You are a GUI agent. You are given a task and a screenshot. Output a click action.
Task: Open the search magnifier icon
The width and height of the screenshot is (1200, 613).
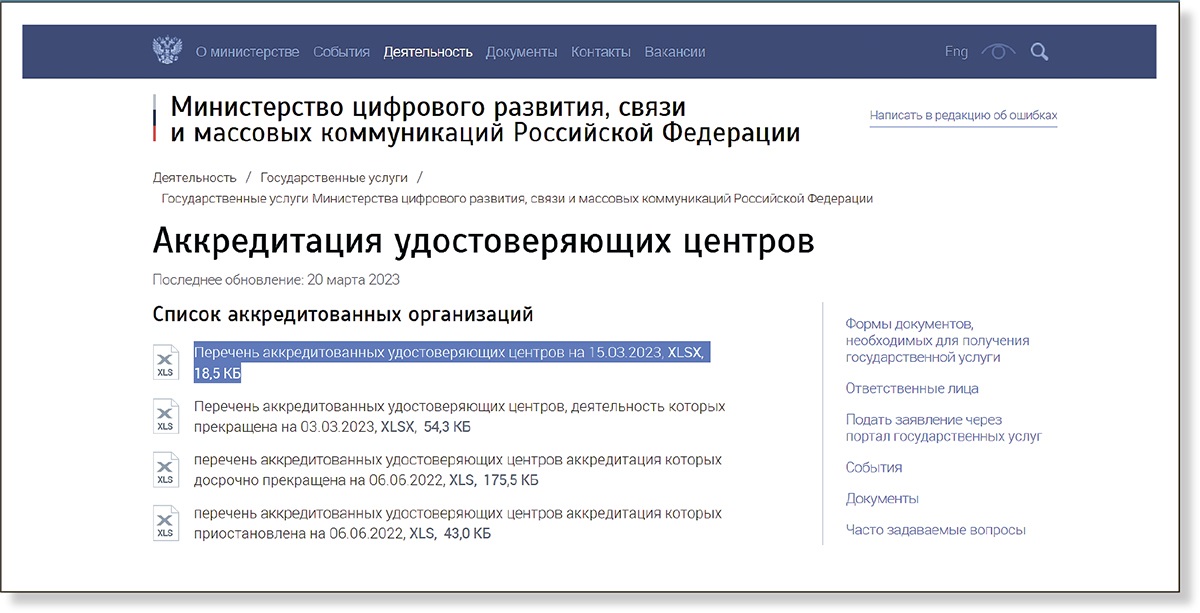coord(1039,52)
